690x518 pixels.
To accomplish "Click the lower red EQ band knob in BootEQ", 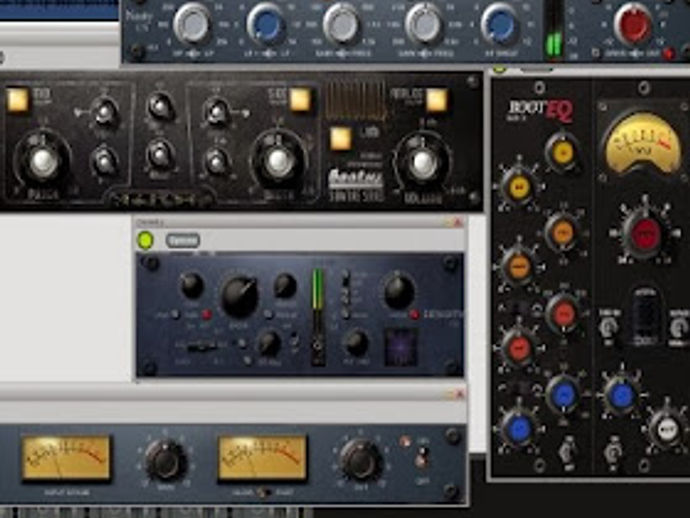I will point(519,347).
